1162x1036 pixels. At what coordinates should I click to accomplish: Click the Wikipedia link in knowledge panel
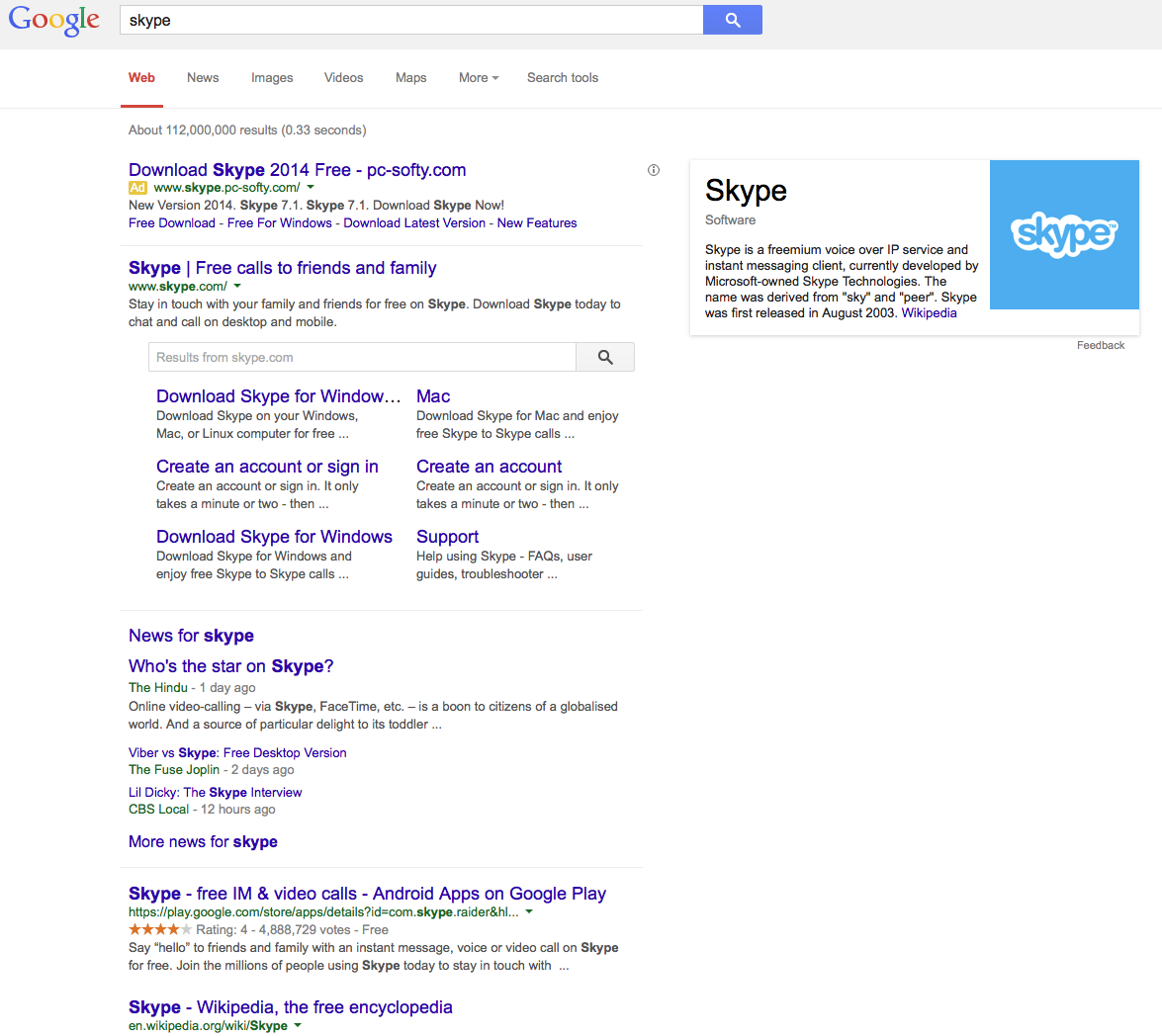click(x=929, y=312)
